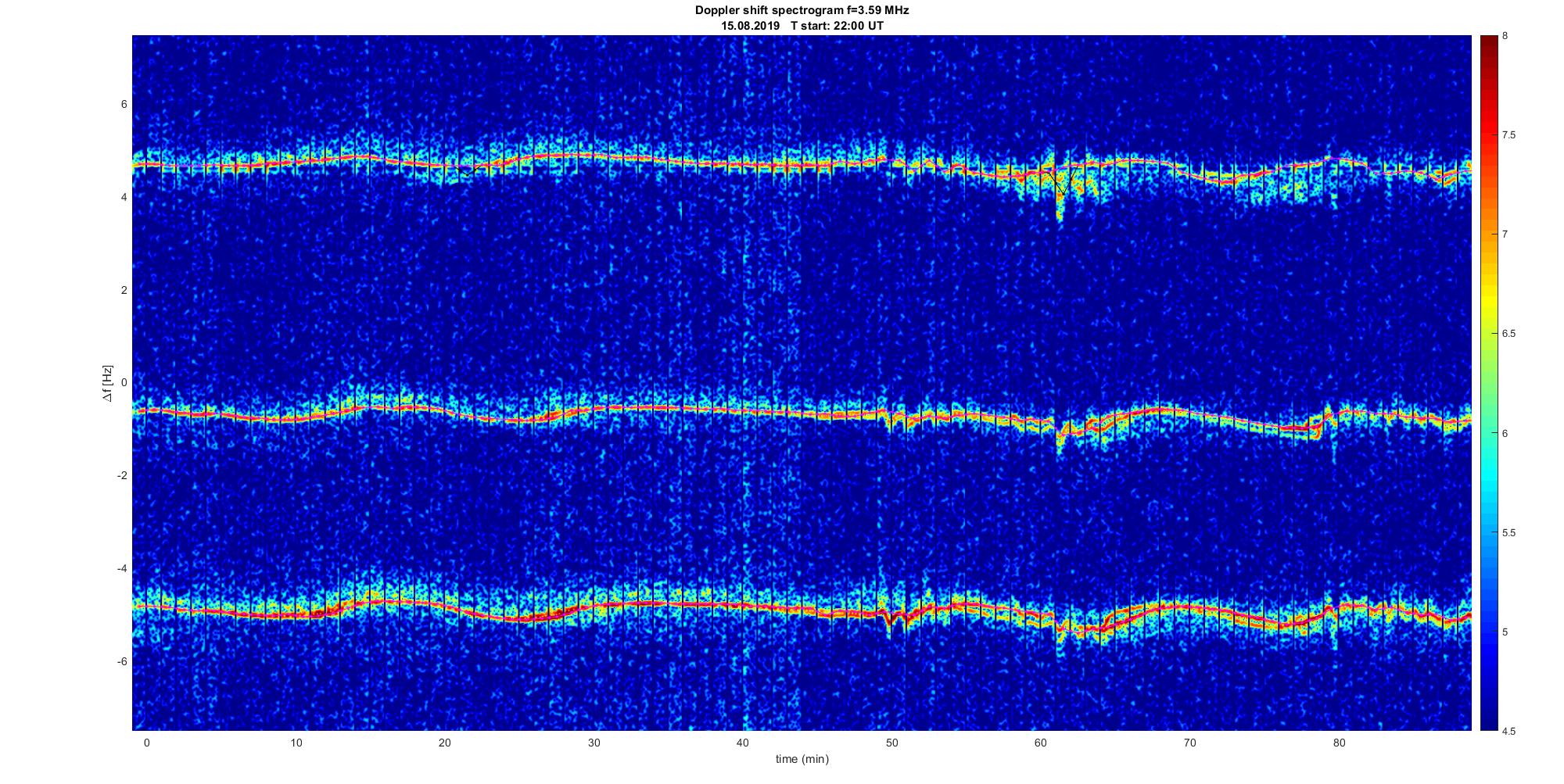Click the x-axis label 'time (min)'
1564x784 pixels.
tap(802, 759)
